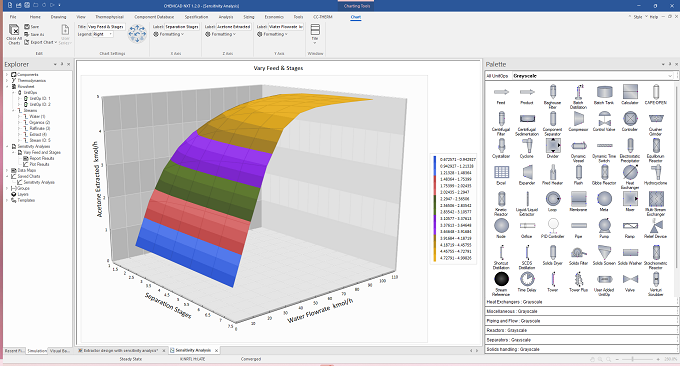Click the Save button
Viewport: 680px width, 366px height.
tap(32, 26)
